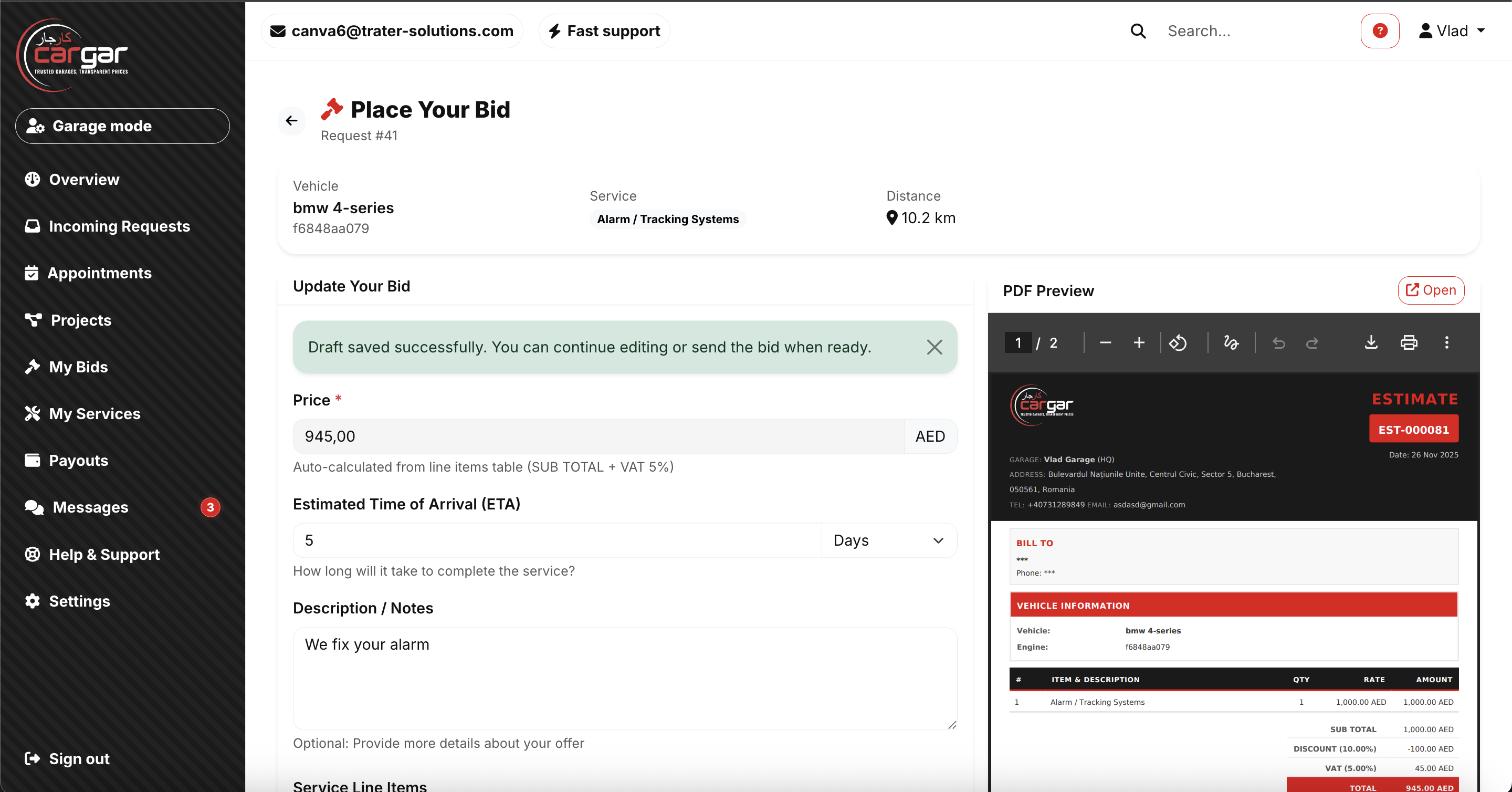Viewport: 1512px width, 792px height.
Task: Open the Incoming Requests sidebar section
Action: pyautogui.click(x=119, y=226)
